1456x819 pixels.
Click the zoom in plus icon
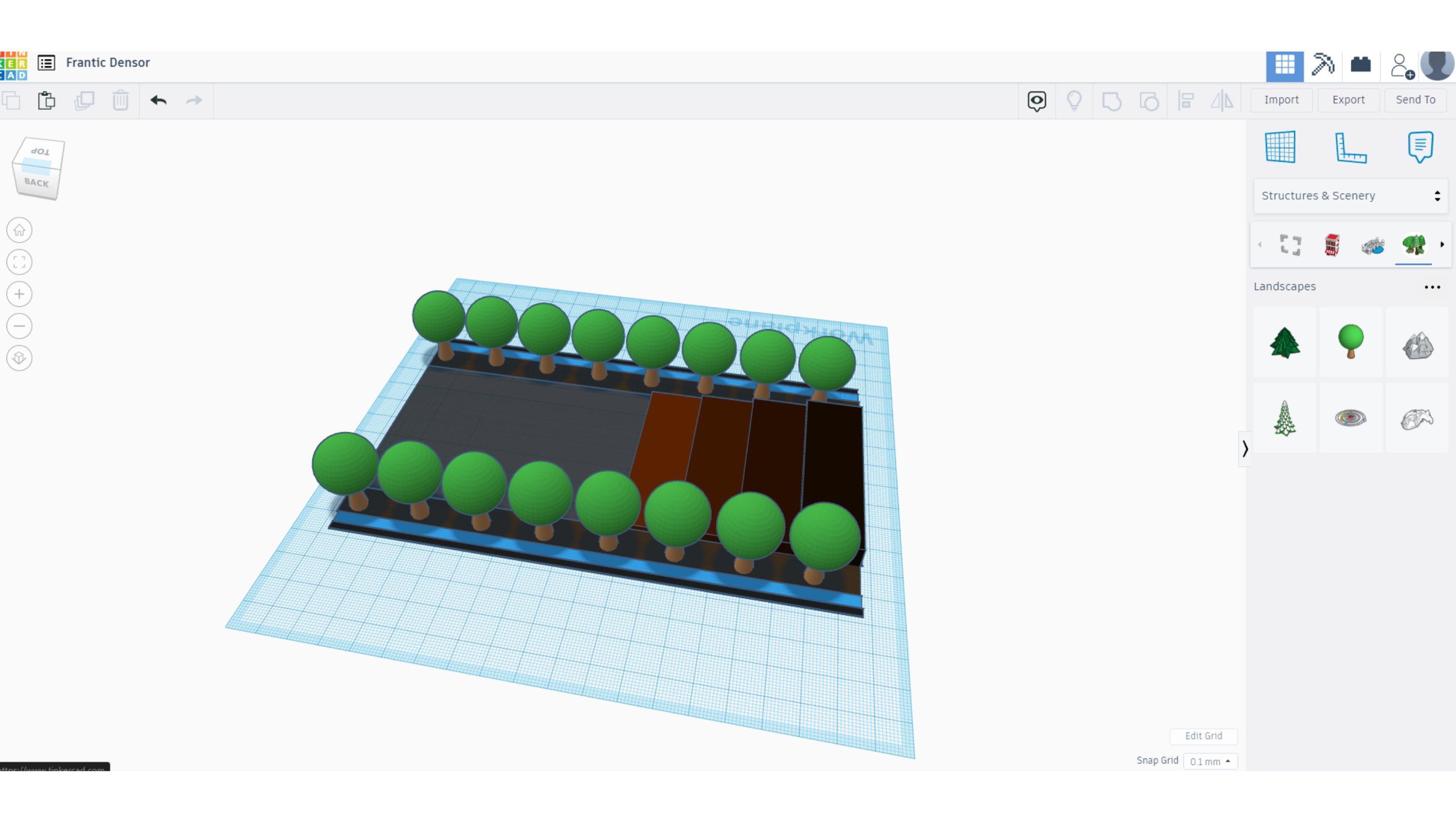tap(19, 294)
